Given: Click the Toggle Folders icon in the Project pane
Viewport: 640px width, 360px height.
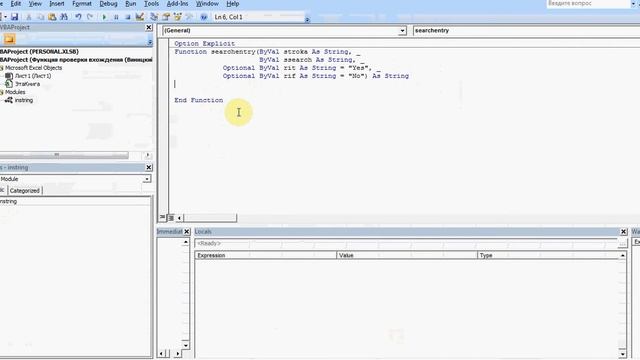Looking at the screenshot, I should pos(9,39).
